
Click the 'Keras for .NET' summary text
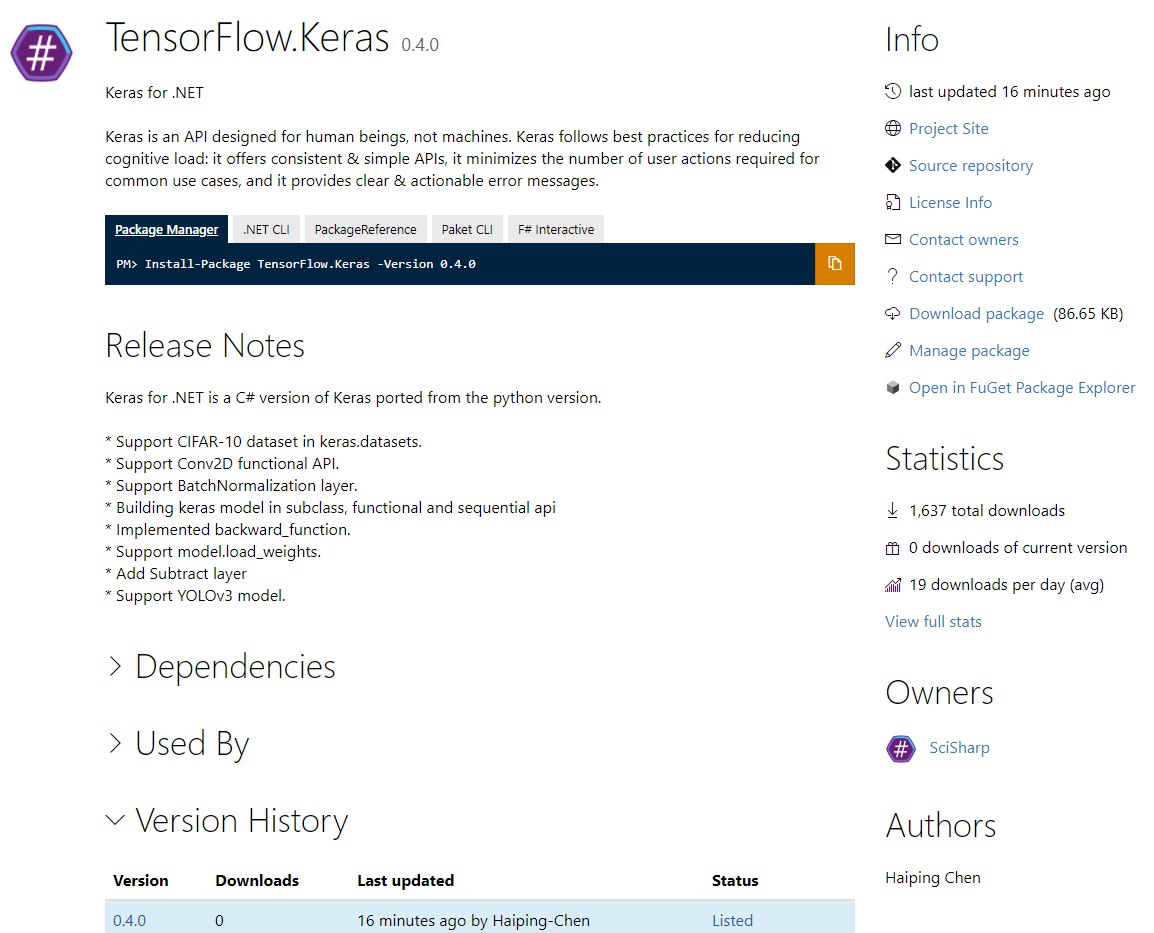154,93
